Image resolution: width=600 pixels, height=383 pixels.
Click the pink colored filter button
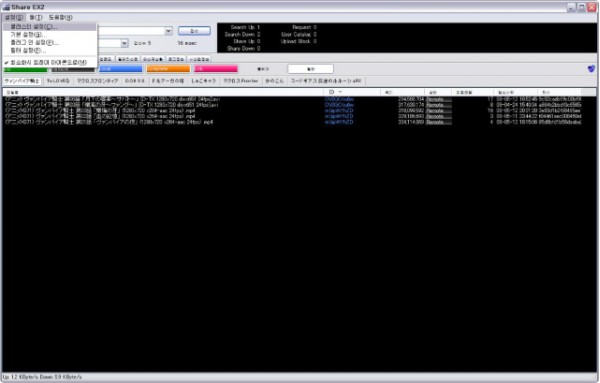(216, 69)
